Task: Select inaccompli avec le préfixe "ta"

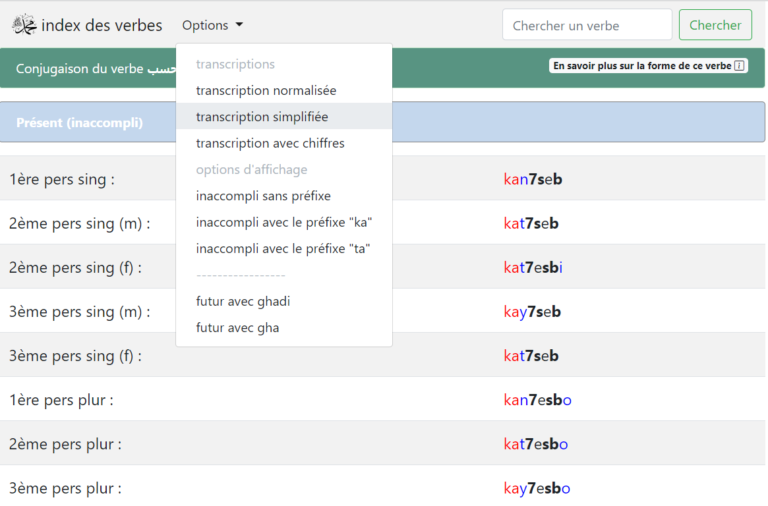Action: click(283, 248)
